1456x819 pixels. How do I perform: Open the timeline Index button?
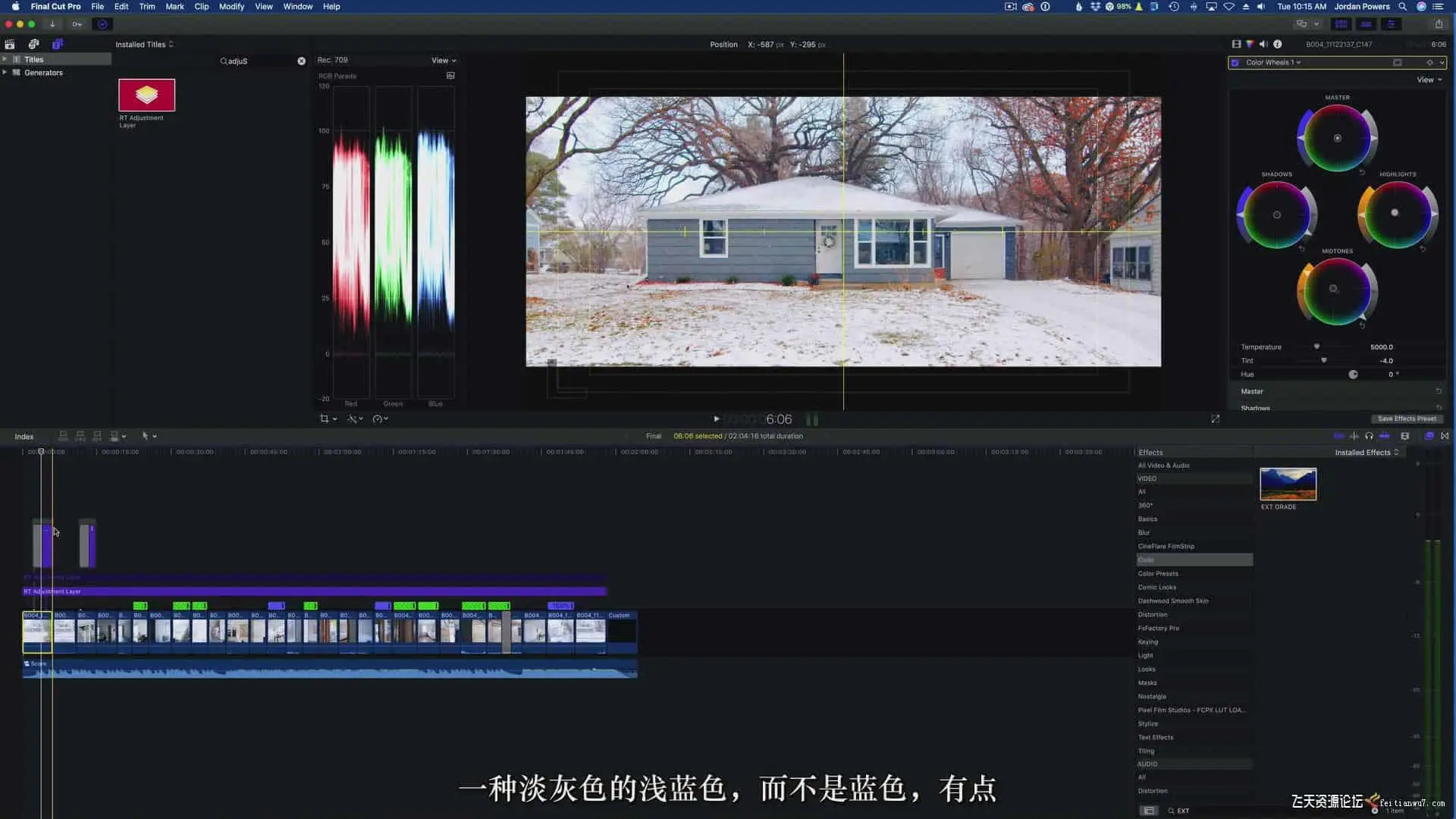click(x=24, y=437)
